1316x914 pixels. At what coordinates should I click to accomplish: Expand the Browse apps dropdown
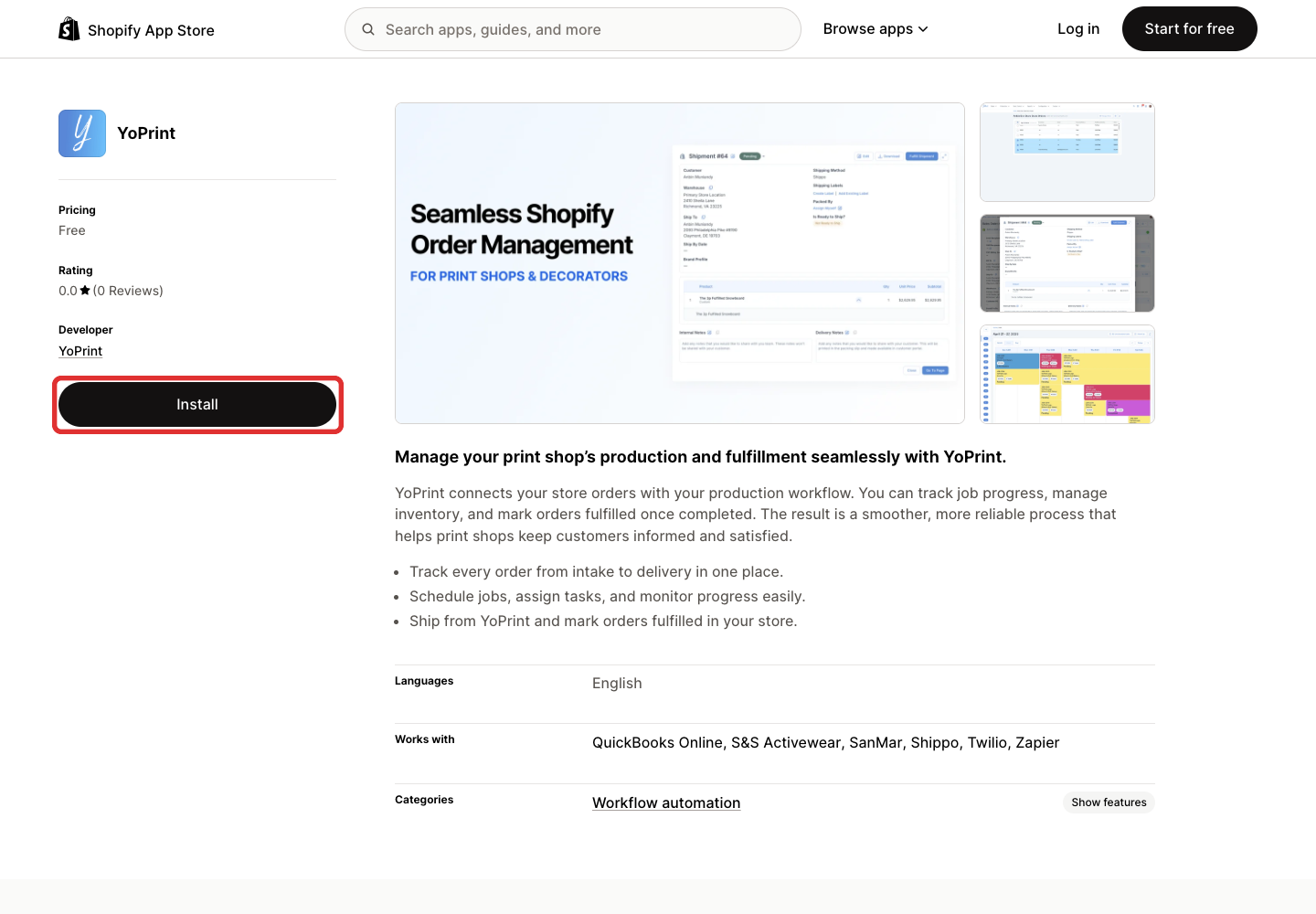[x=876, y=29]
